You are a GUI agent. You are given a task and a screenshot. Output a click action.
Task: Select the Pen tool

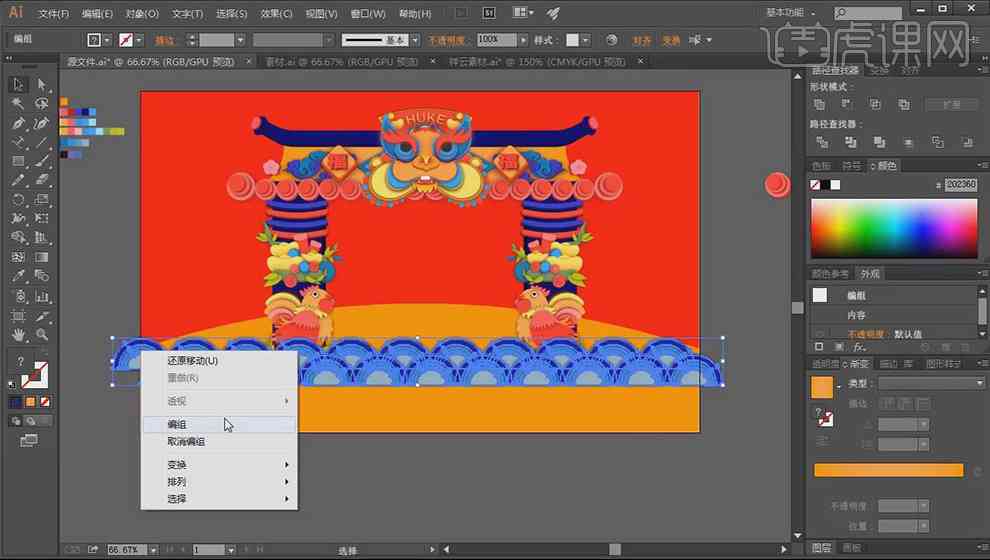point(18,123)
